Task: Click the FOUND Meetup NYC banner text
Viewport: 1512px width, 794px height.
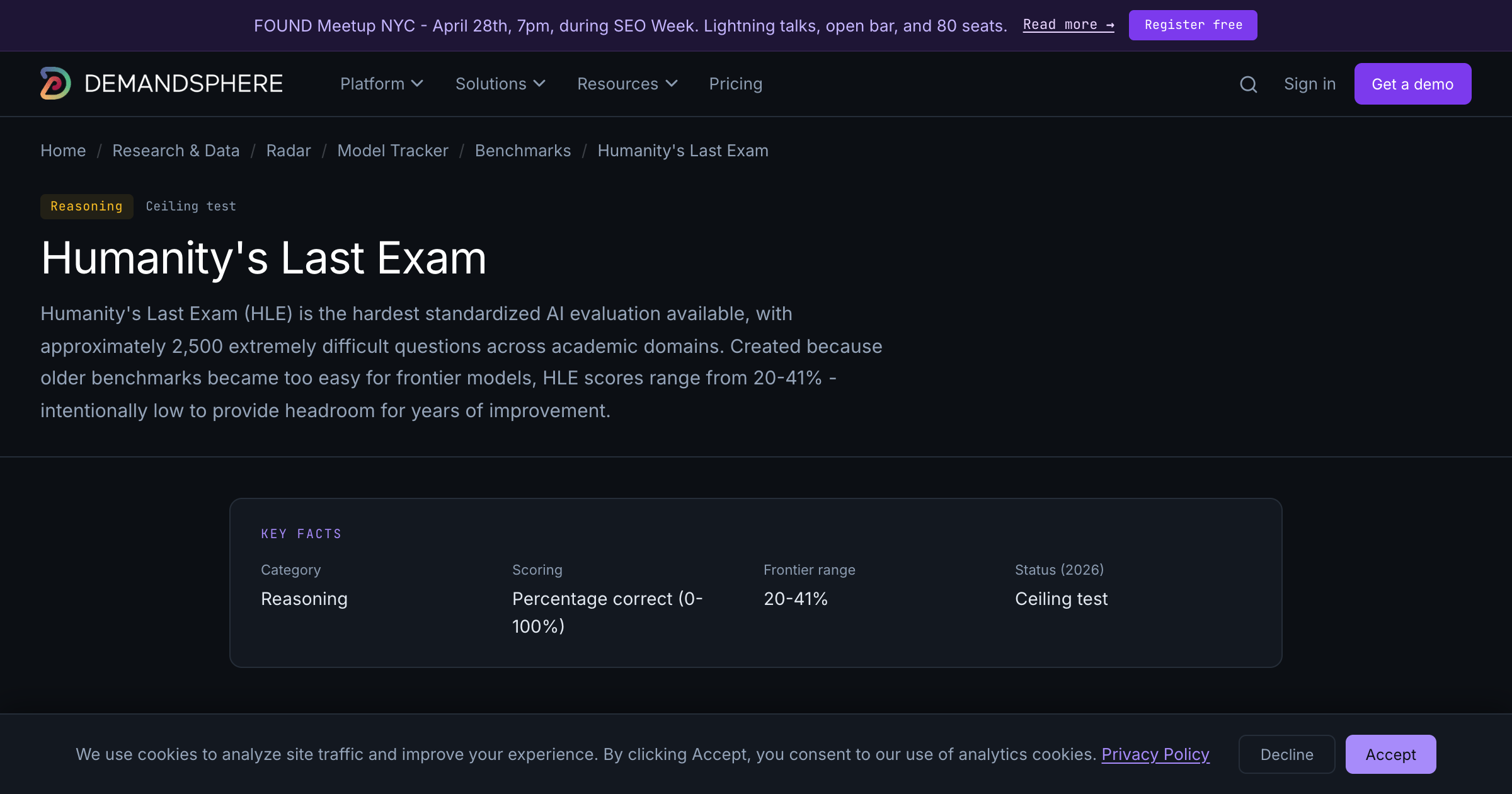Action: (x=631, y=25)
